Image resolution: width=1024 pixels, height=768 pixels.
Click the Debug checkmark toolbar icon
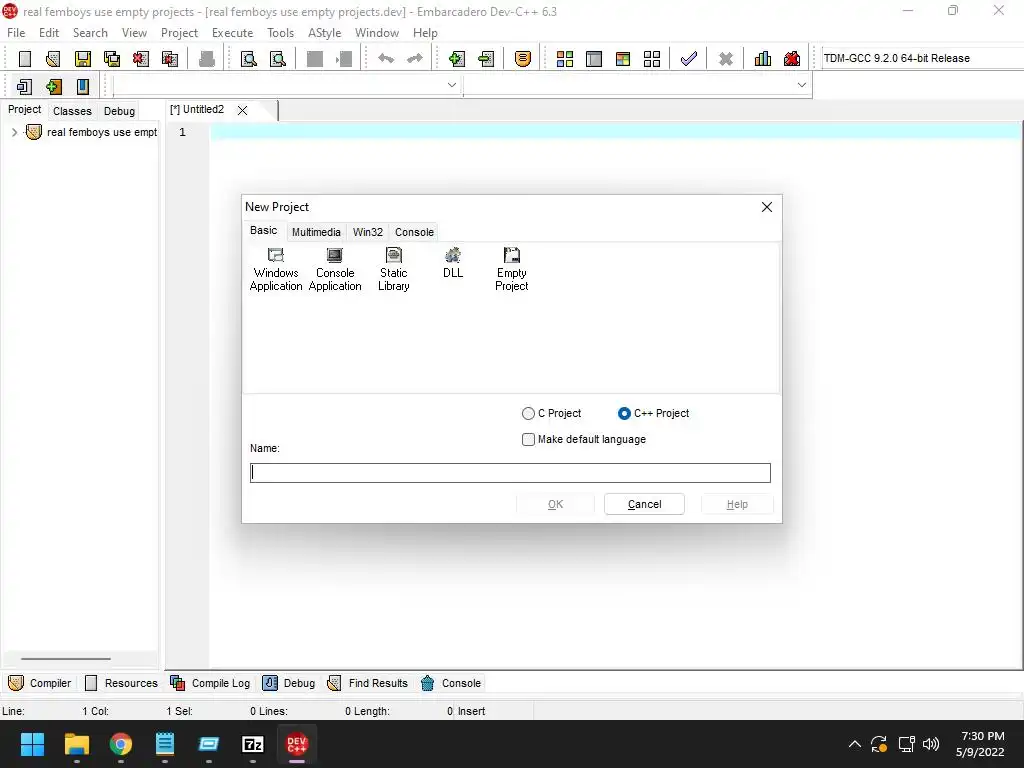point(688,59)
